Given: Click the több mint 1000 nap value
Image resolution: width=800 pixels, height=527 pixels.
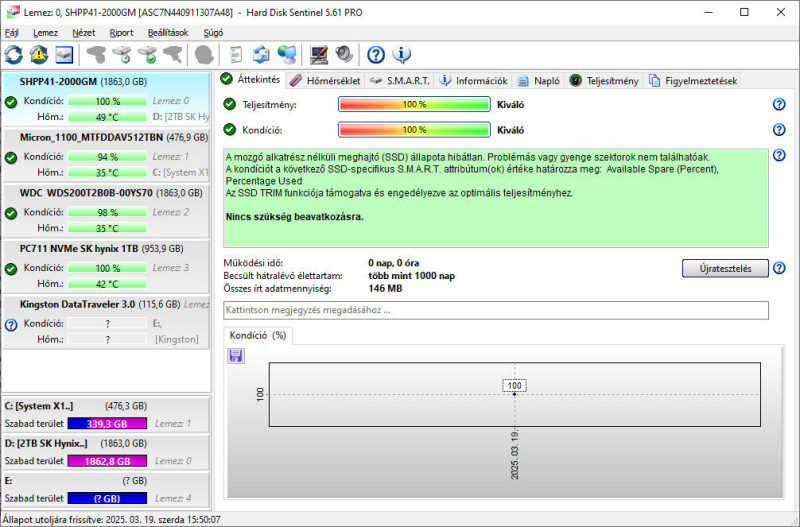Looking at the screenshot, I should pos(411,276).
